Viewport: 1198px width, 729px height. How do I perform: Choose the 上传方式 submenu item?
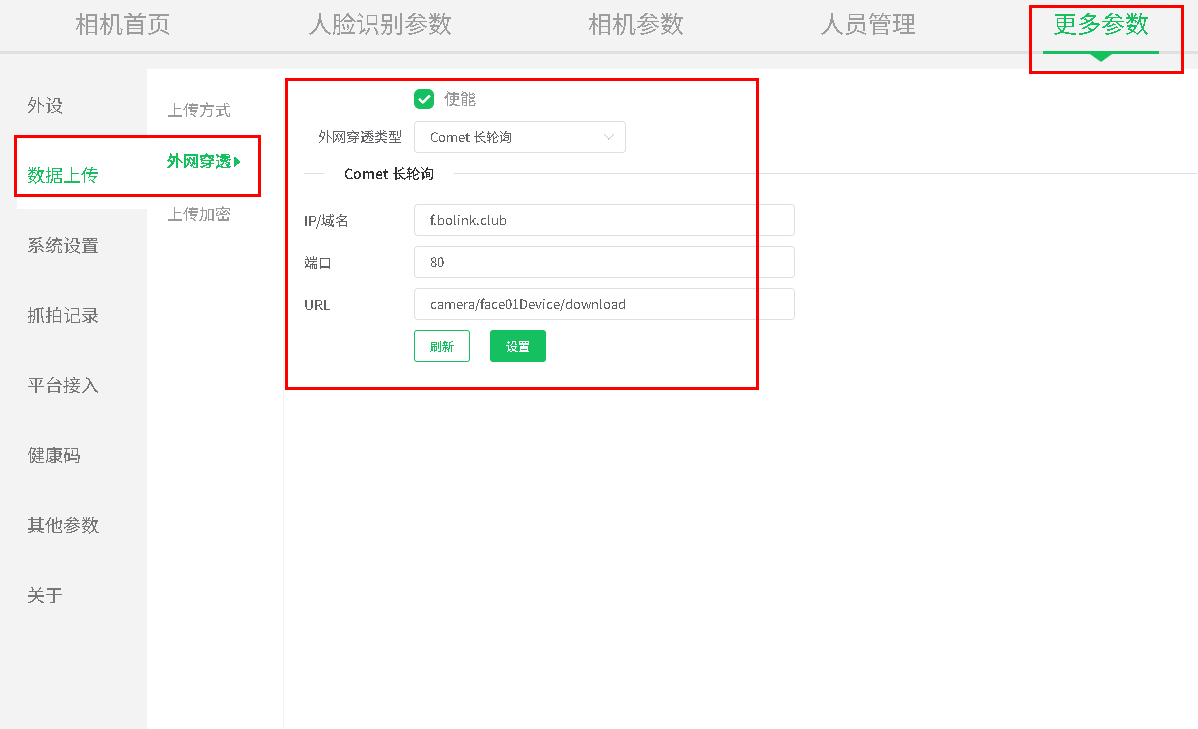[199, 110]
